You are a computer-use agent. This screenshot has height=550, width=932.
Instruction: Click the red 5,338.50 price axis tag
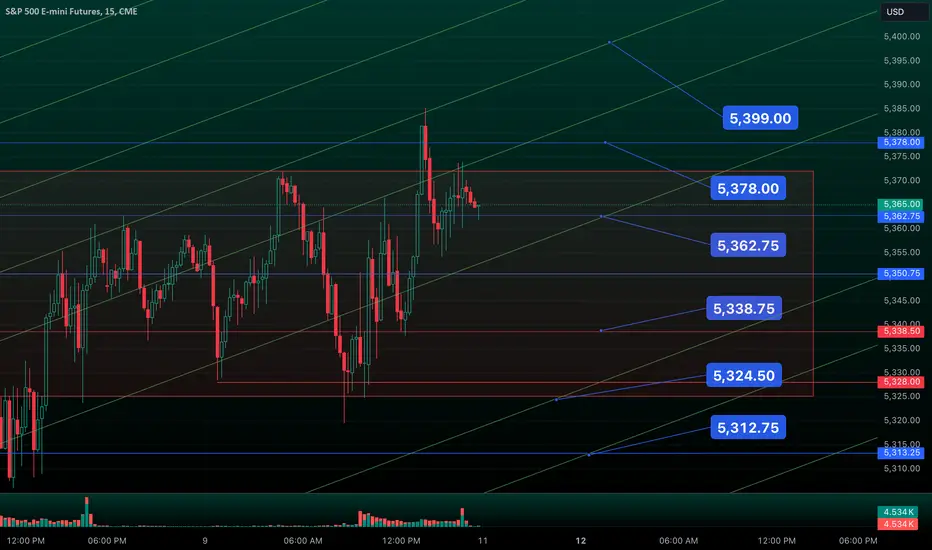[x=901, y=331]
